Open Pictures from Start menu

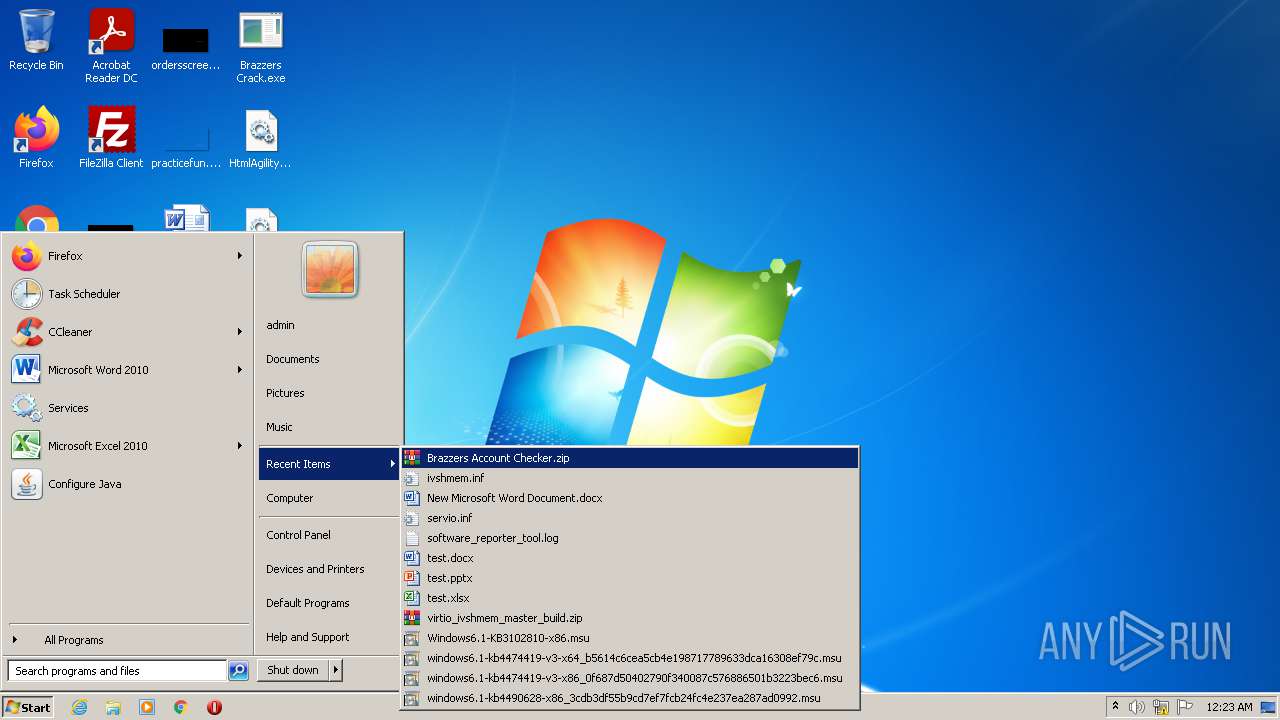tap(285, 393)
